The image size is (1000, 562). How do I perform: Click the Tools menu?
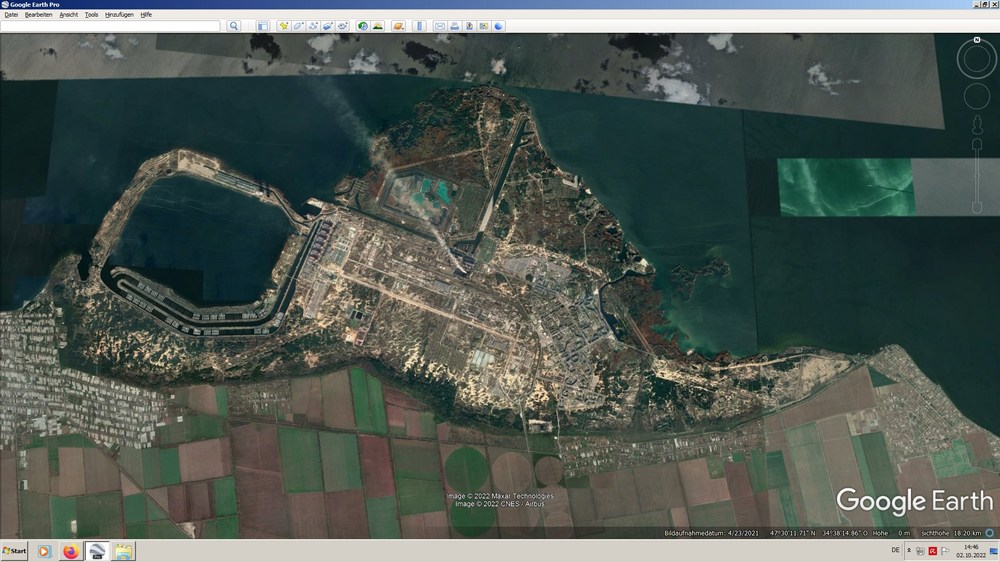tap(92, 15)
